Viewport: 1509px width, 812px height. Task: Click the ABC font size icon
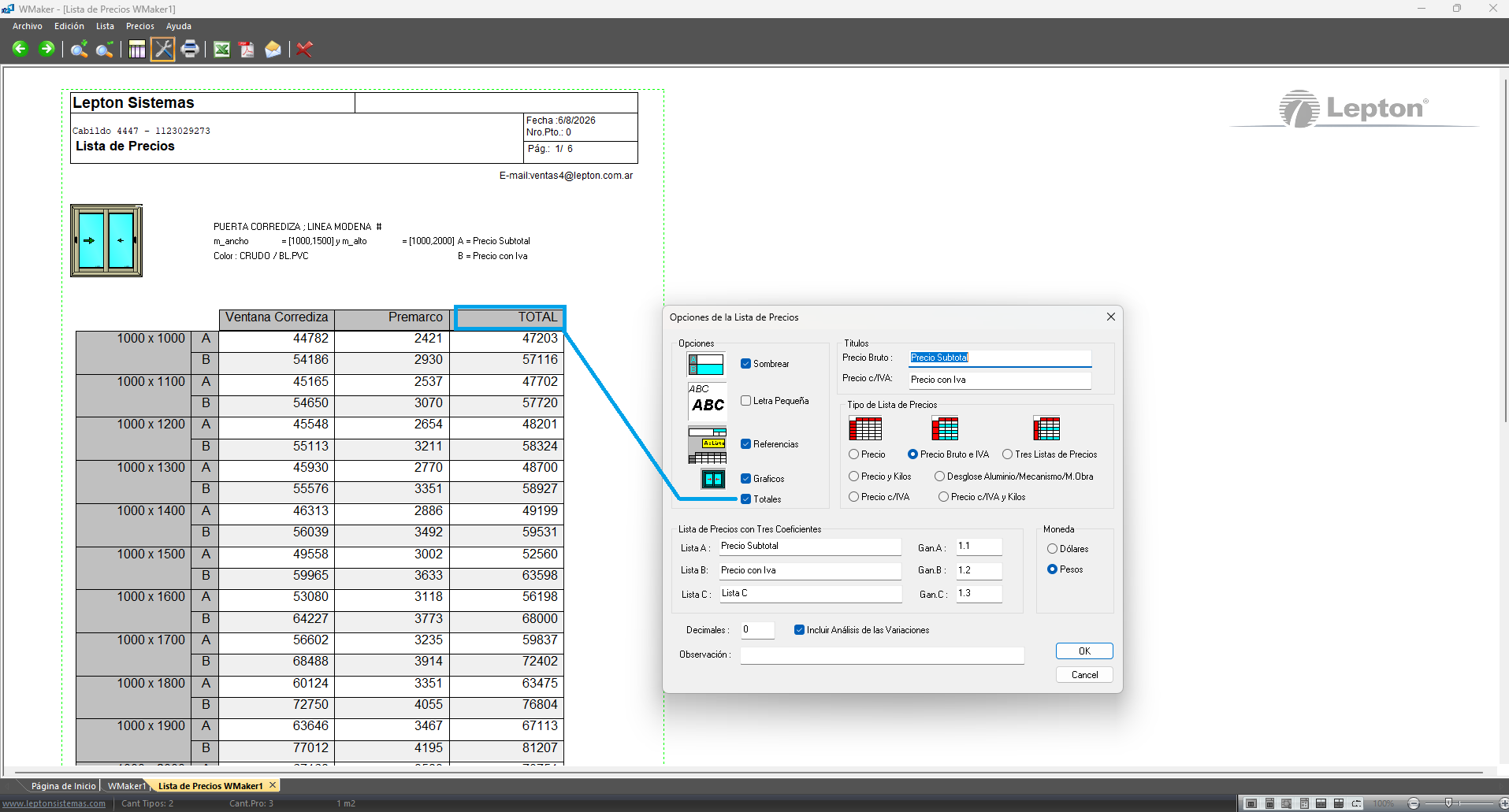pos(708,400)
